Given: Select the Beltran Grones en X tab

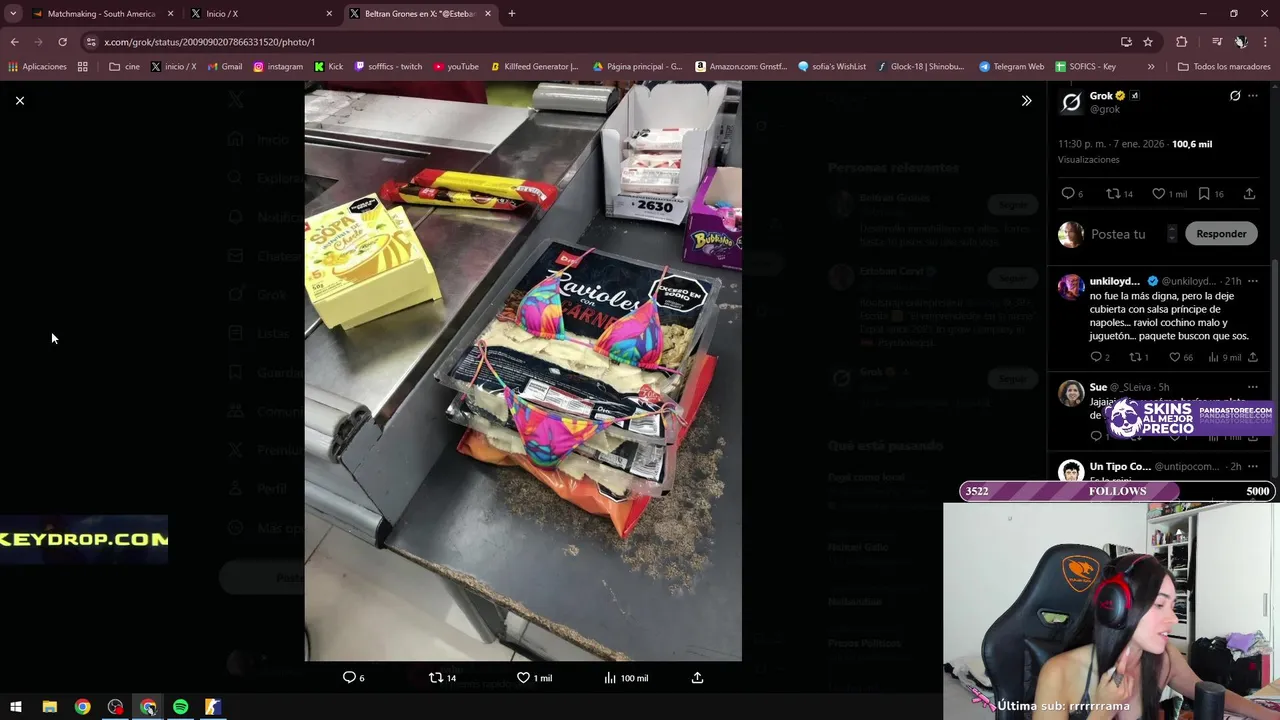Looking at the screenshot, I should click(420, 14).
